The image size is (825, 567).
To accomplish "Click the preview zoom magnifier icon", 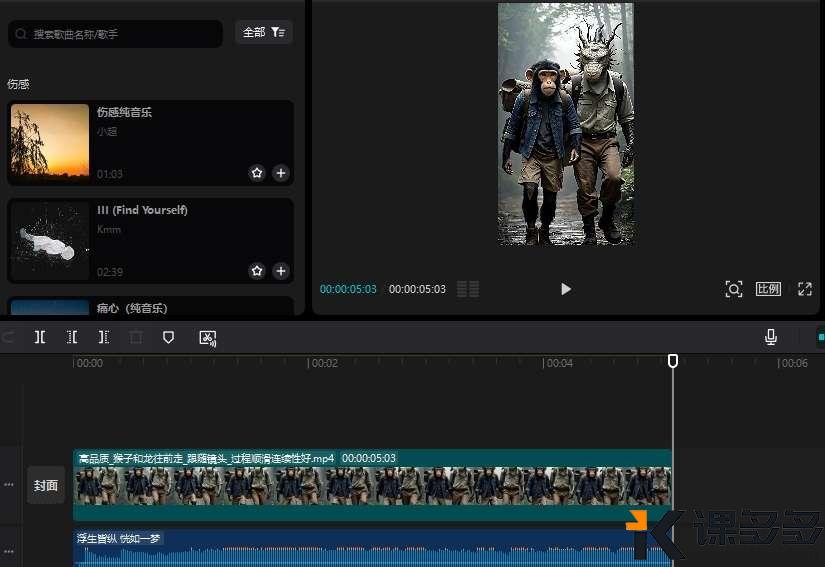I will pos(733,289).
